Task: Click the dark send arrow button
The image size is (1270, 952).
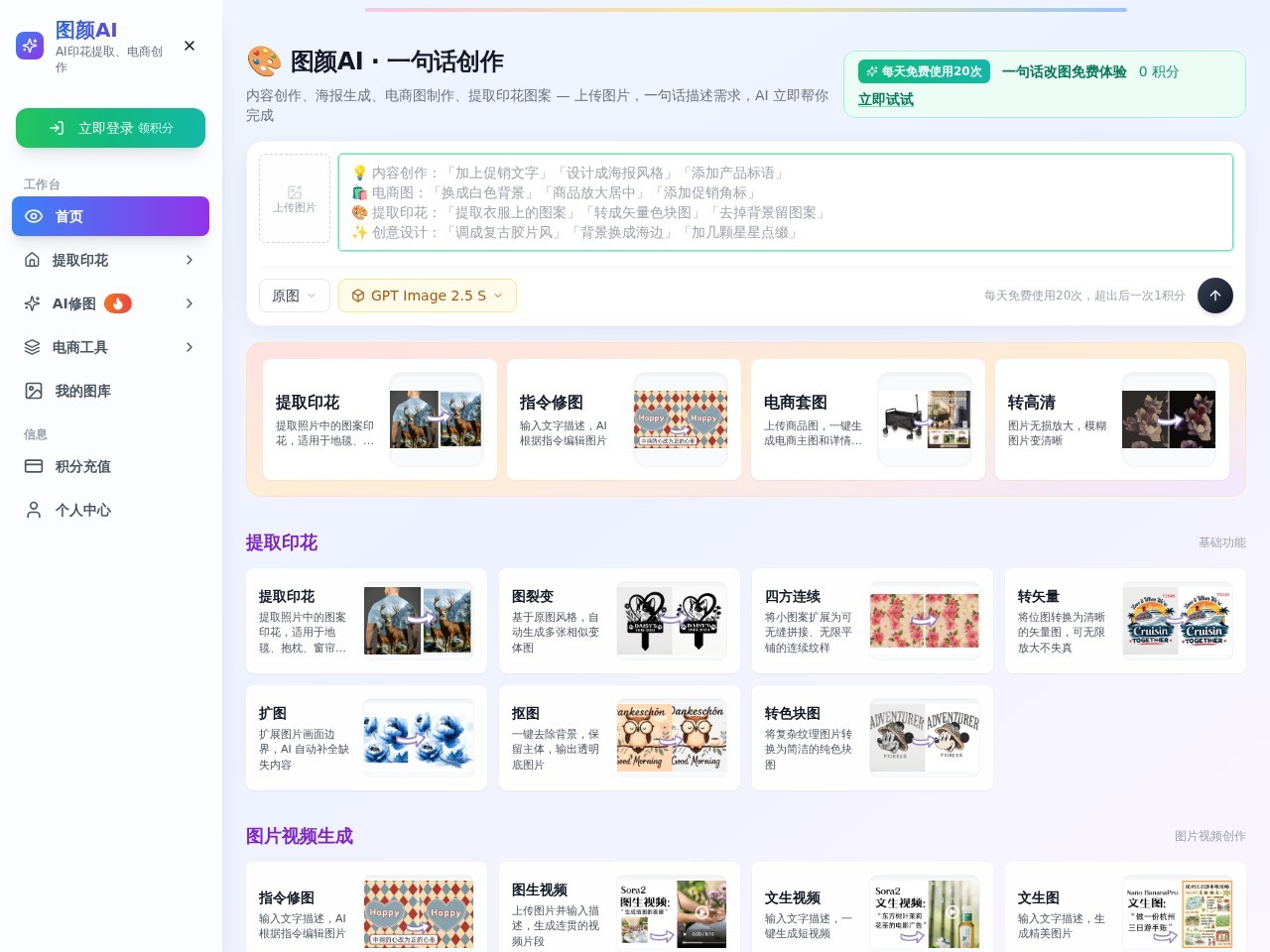Action: coord(1215,296)
